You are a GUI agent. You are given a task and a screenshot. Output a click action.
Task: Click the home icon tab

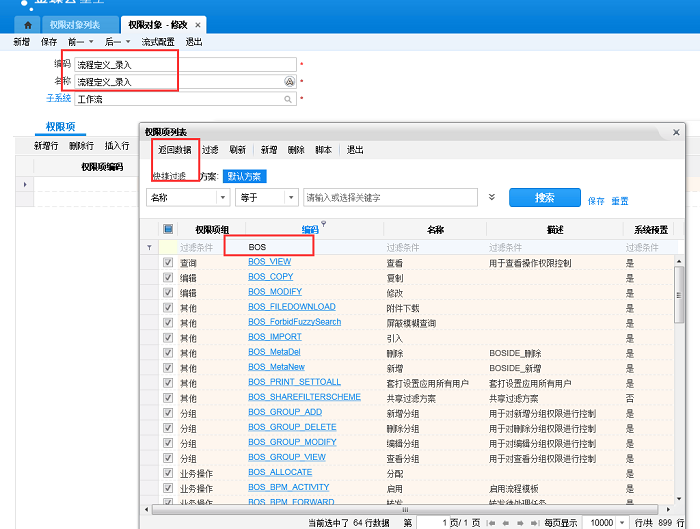point(27,24)
